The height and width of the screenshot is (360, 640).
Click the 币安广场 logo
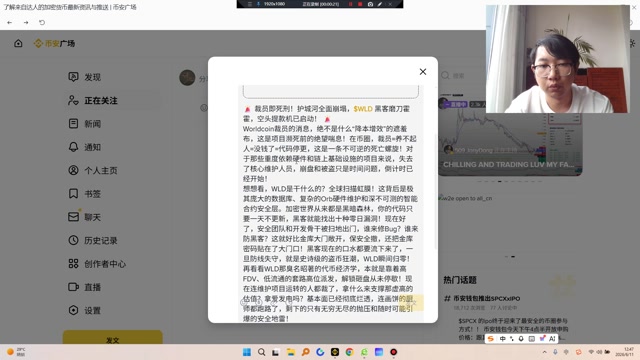click(54, 43)
